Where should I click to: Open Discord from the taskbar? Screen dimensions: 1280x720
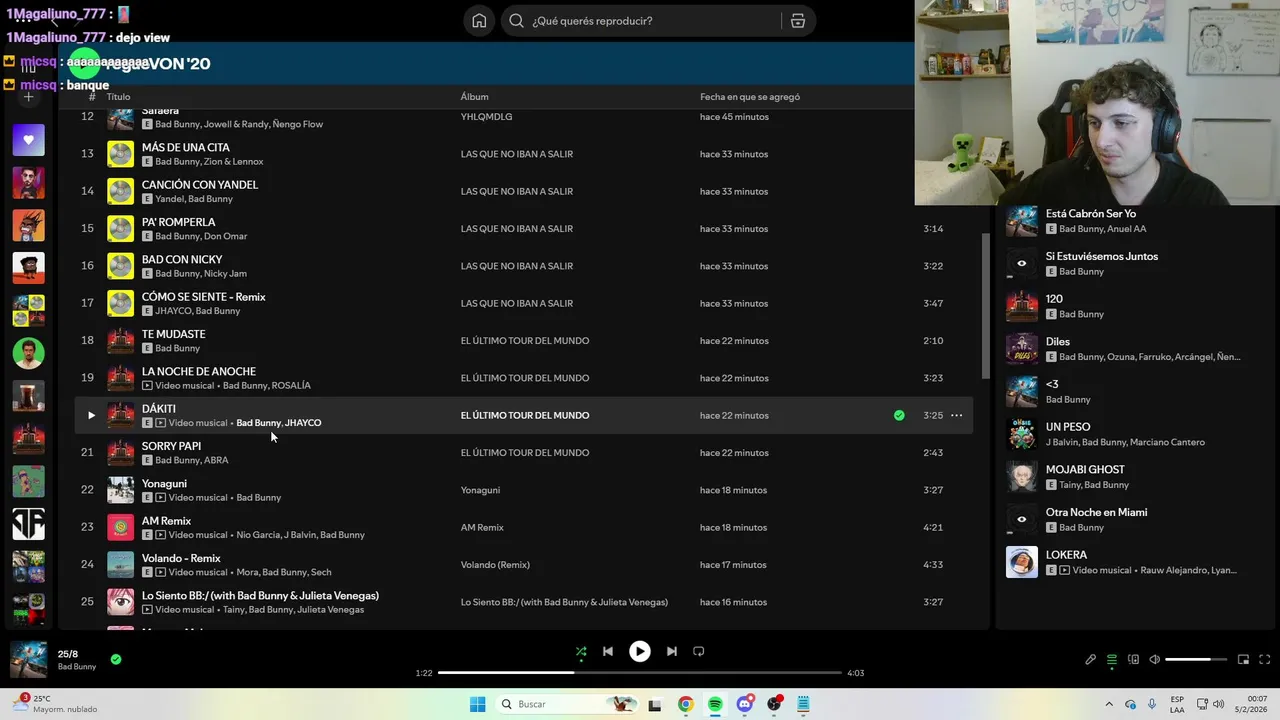pyautogui.click(x=744, y=704)
